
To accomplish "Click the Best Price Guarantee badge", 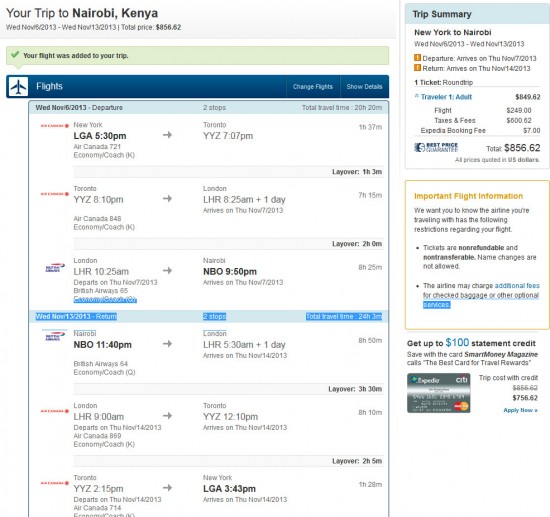I will tap(436, 147).
